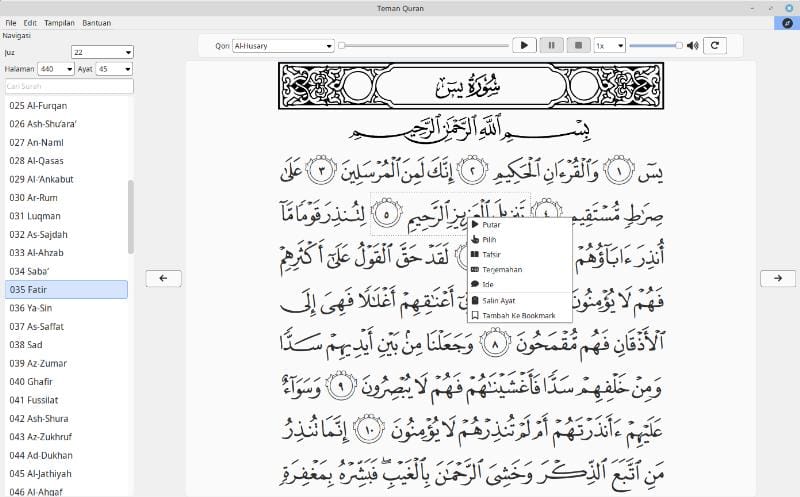Start audio with the Play button
This screenshot has width=800, height=497.
tap(524, 45)
